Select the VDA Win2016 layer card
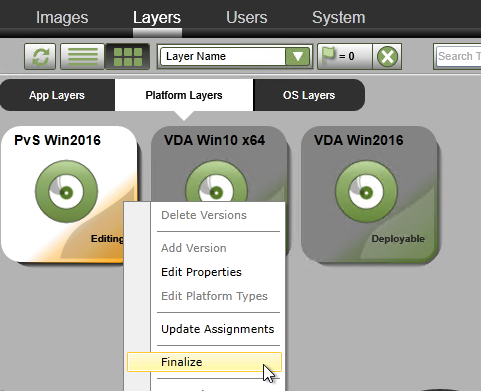 coord(369,194)
